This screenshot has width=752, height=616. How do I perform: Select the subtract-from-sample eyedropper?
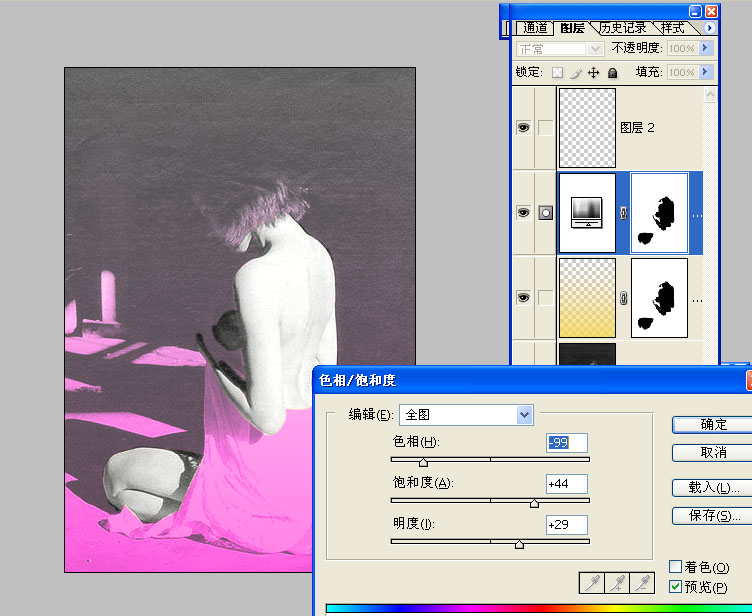[x=642, y=583]
